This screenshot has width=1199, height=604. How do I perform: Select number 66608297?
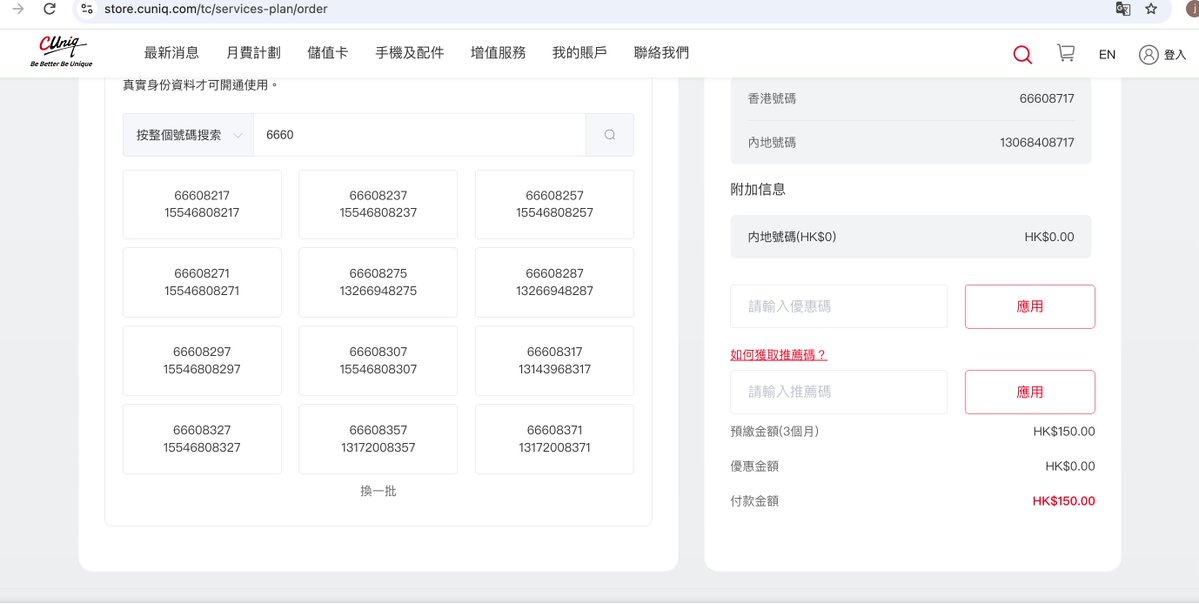(x=202, y=361)
